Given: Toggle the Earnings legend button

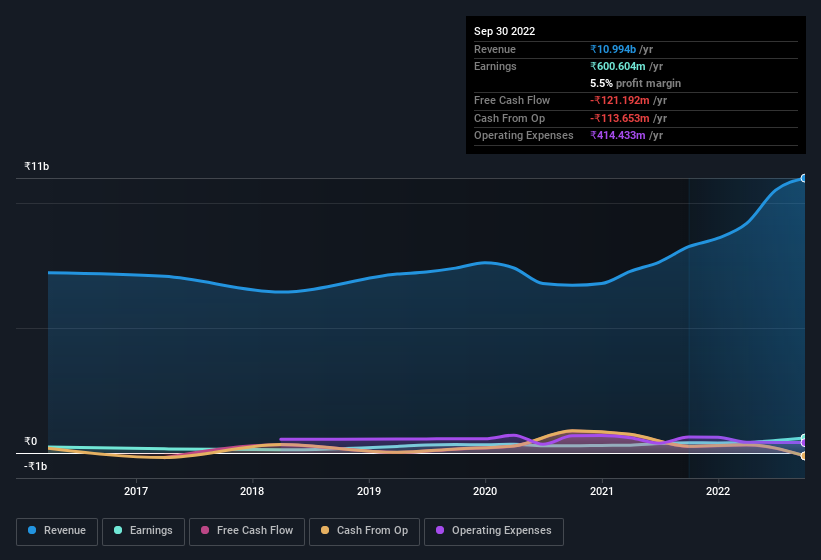Looking at the screenshot, I should 143,532.
